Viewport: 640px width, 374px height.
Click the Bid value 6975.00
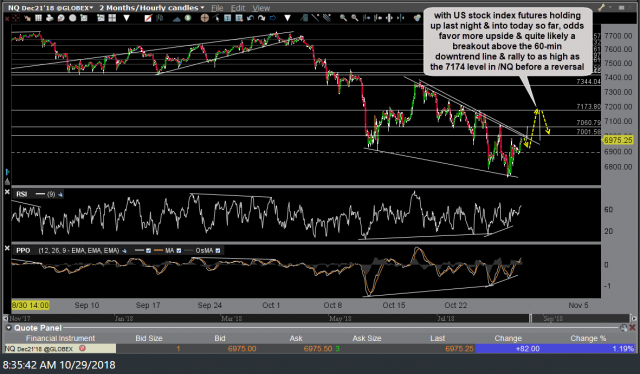(242, 349)
